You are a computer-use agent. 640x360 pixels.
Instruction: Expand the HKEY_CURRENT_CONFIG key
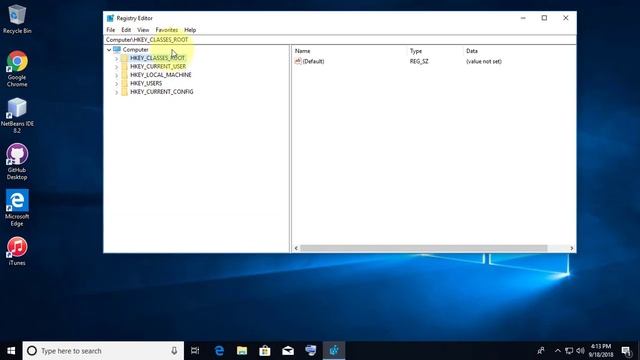point(117,92)
